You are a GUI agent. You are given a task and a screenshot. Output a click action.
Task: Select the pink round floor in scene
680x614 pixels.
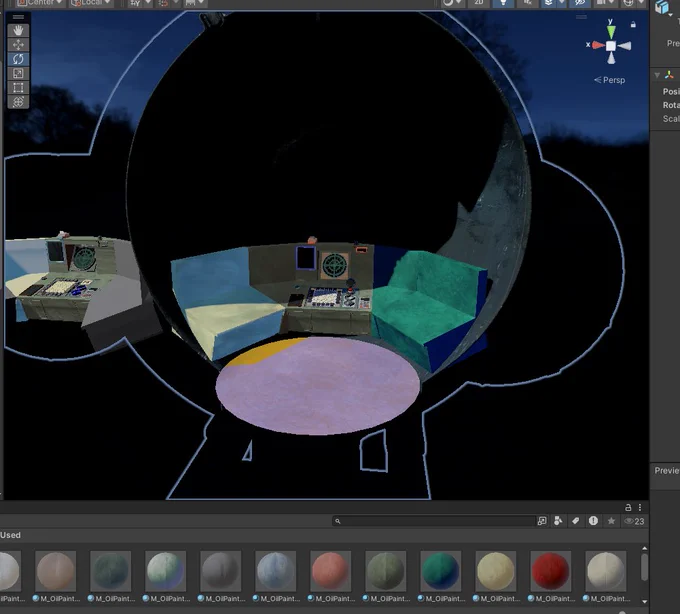318,386
